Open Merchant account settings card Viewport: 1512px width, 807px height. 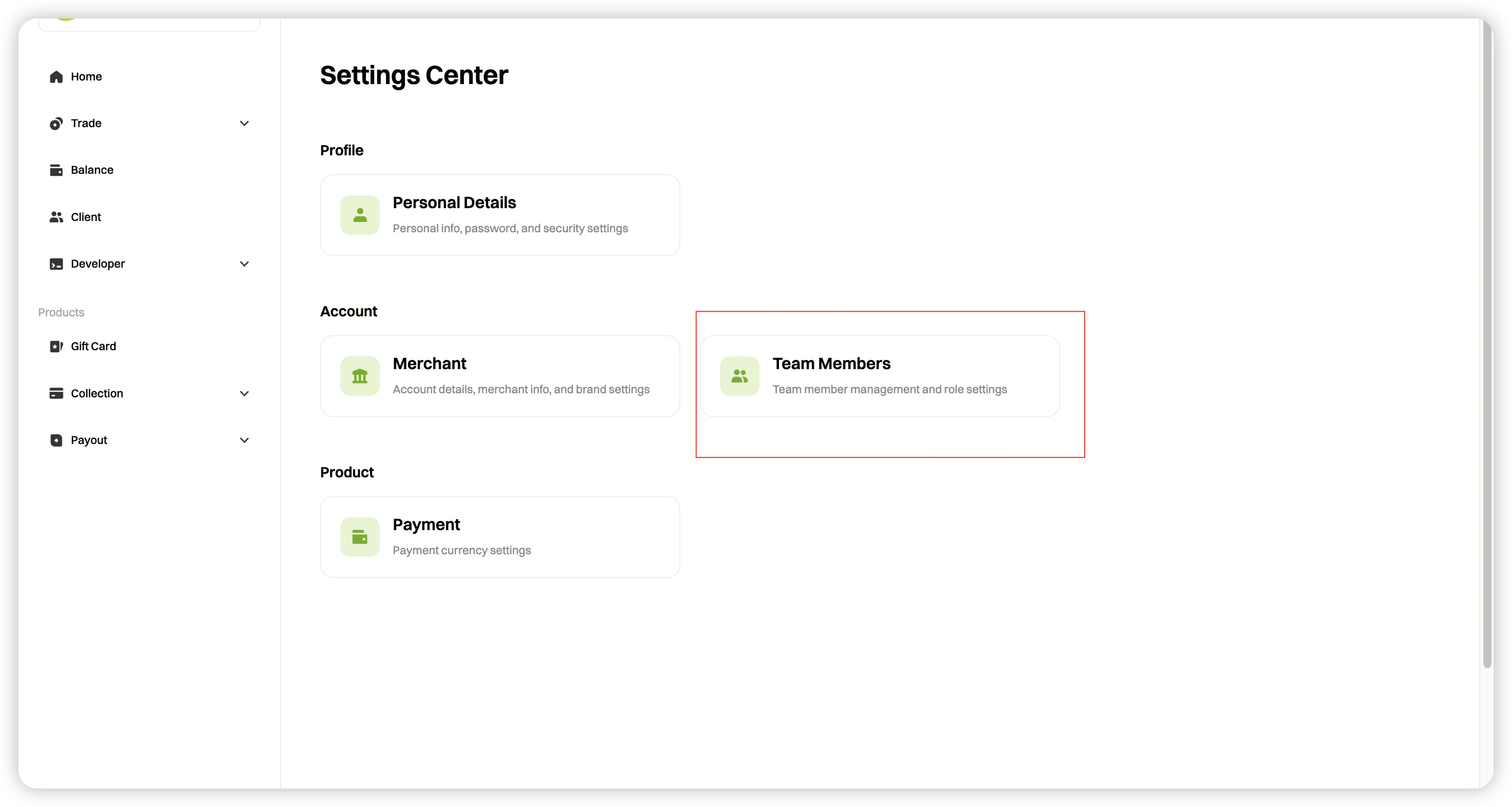coord(500,376)
